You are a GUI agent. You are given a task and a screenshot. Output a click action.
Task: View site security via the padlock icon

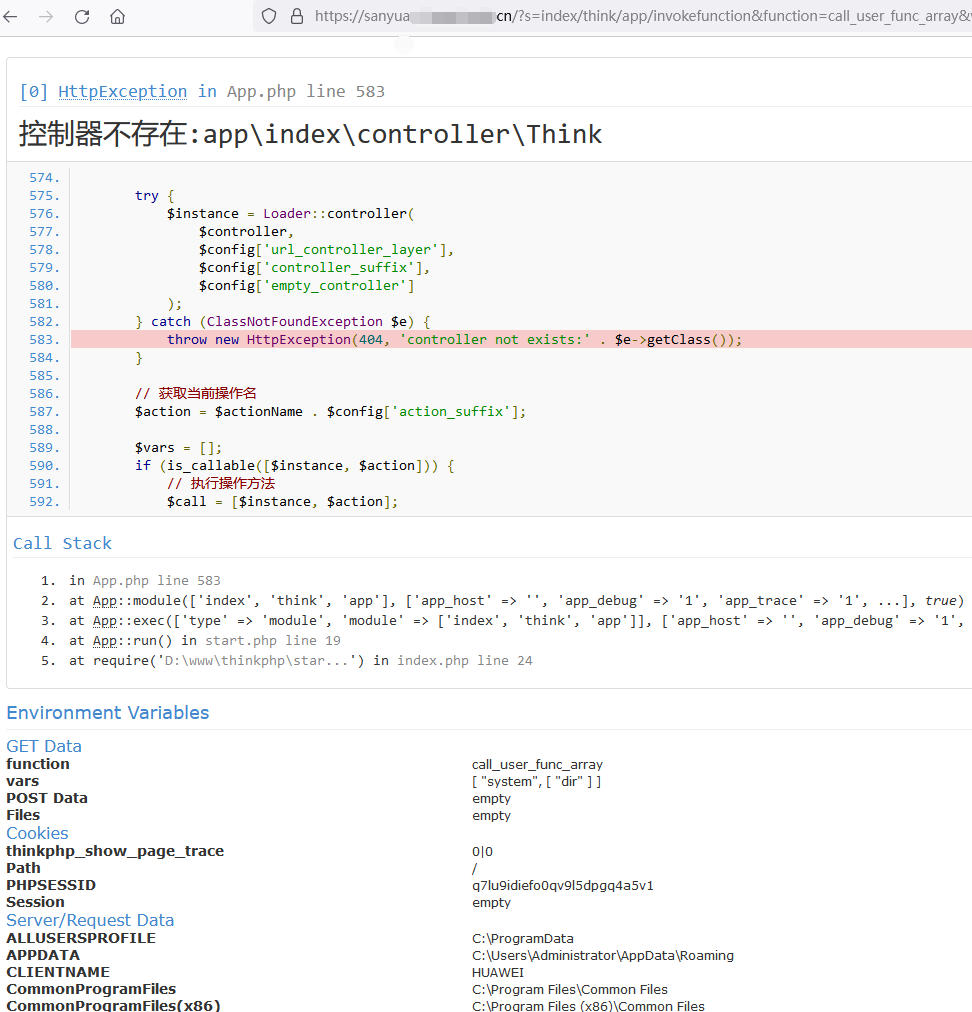click(x=297, y=16)
